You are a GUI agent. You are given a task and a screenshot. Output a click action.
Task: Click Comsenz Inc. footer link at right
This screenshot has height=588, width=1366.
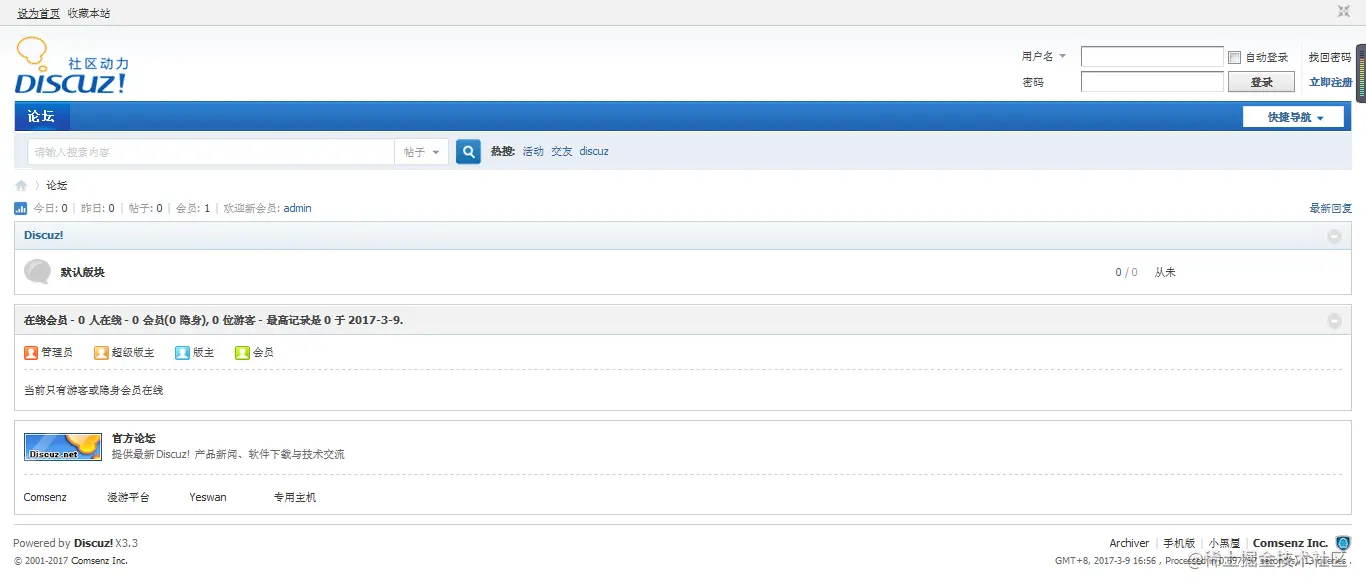[1290, 543]
